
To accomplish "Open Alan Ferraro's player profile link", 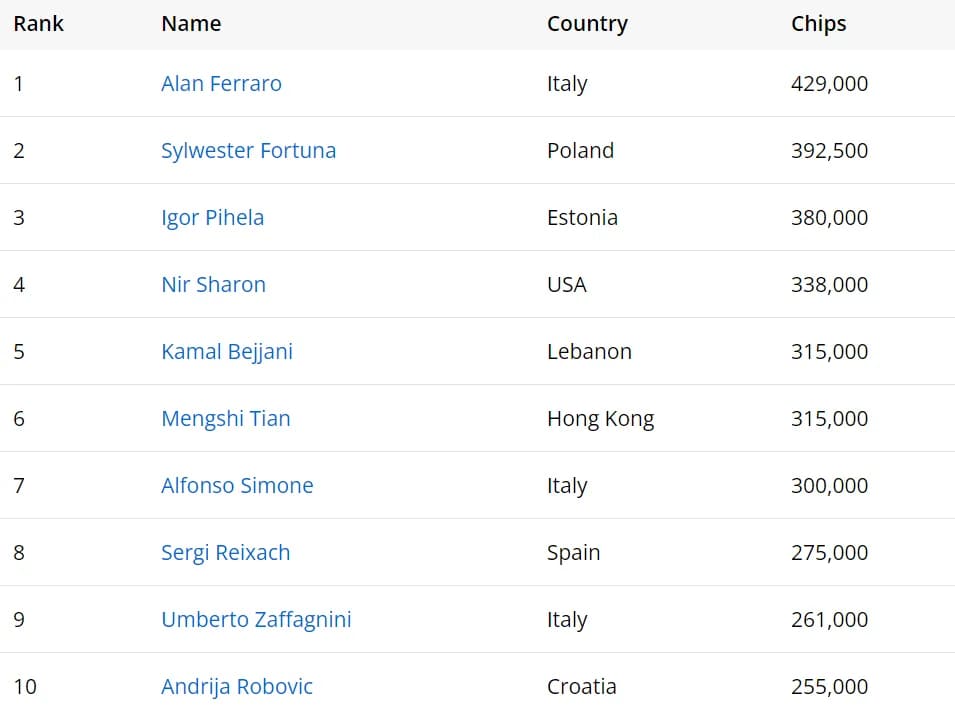I will tap(221, 83).
